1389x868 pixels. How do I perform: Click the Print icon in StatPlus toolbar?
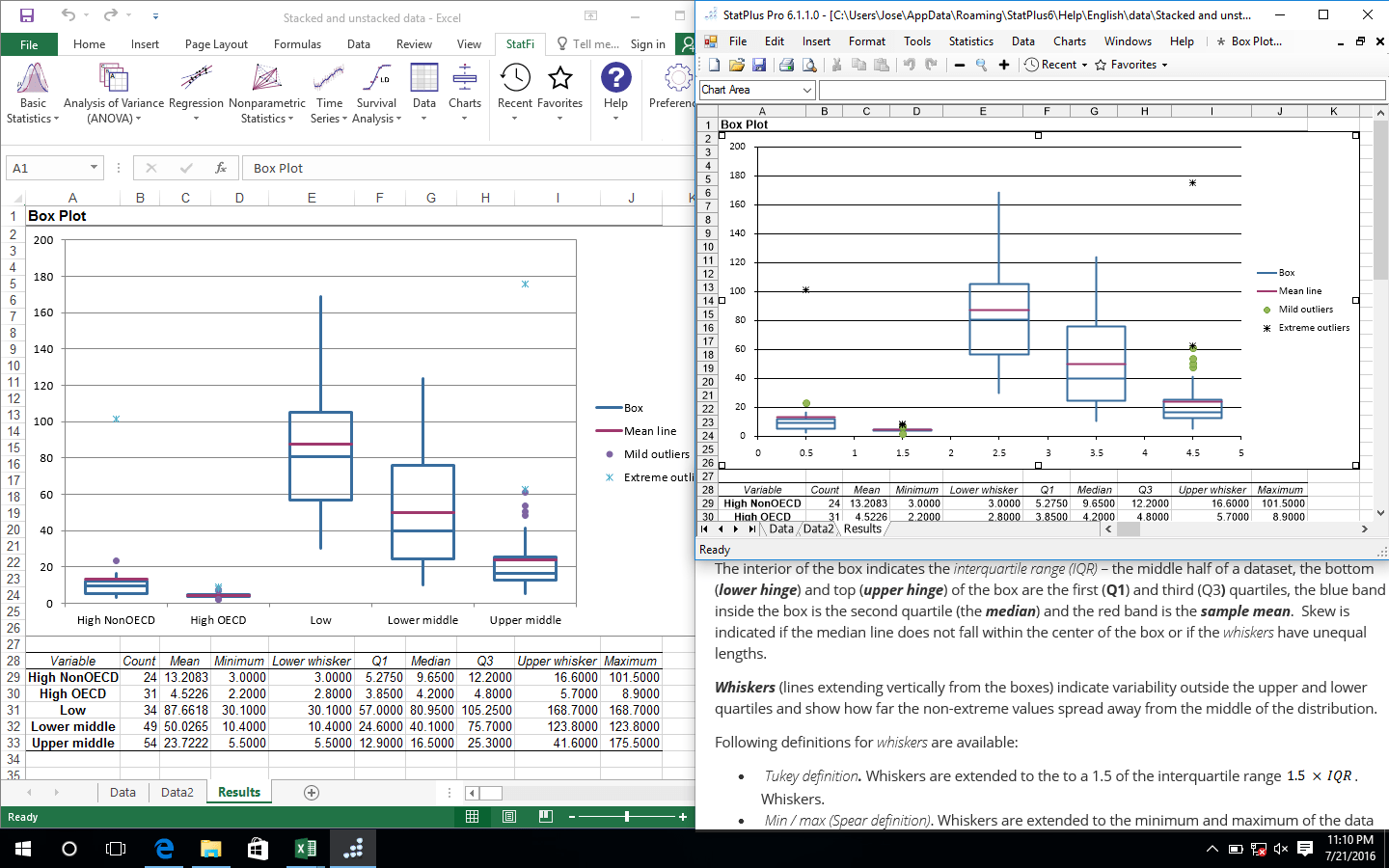[x=783, y=64]
